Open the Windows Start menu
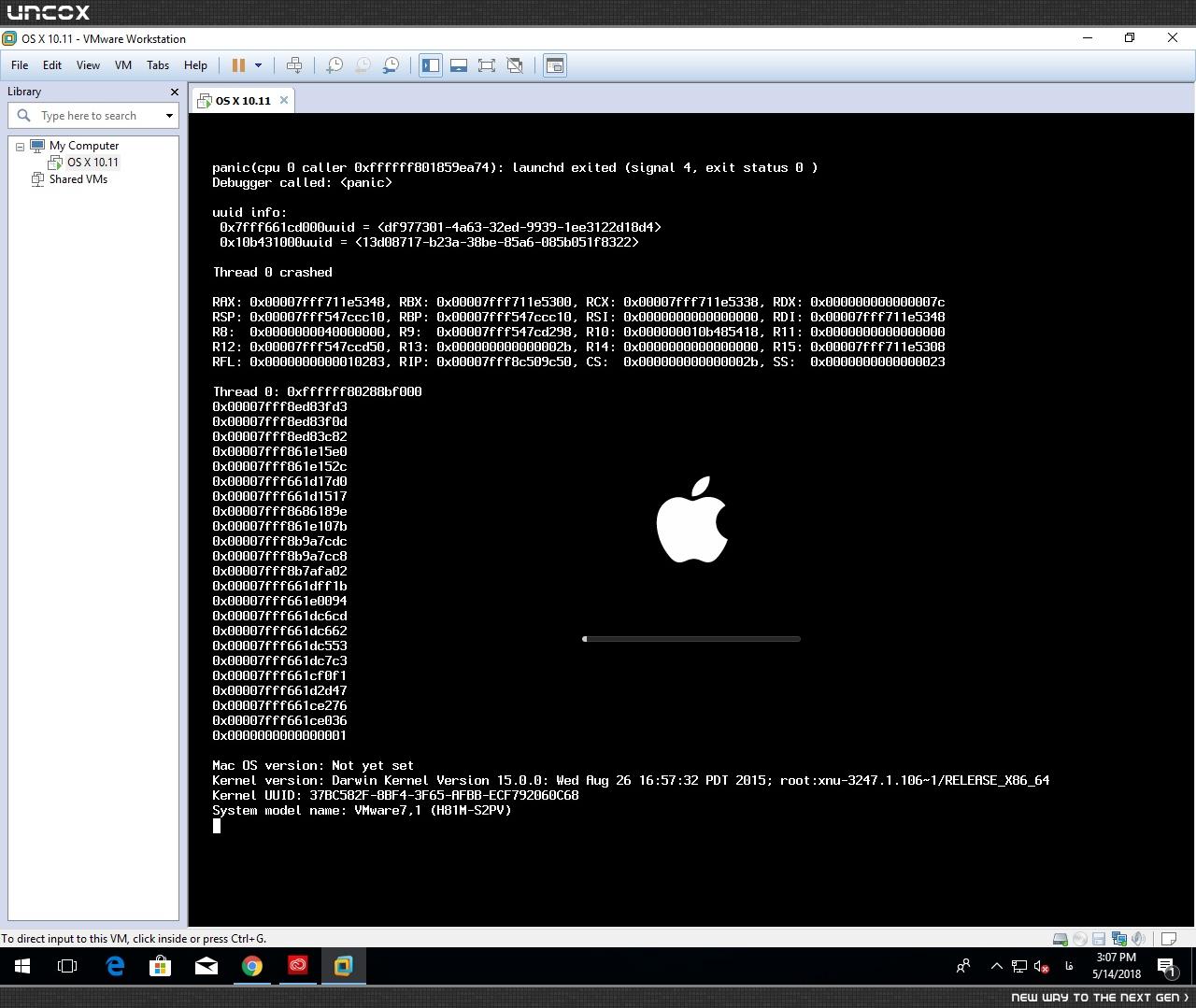1196x1008 pixels. 22,966
